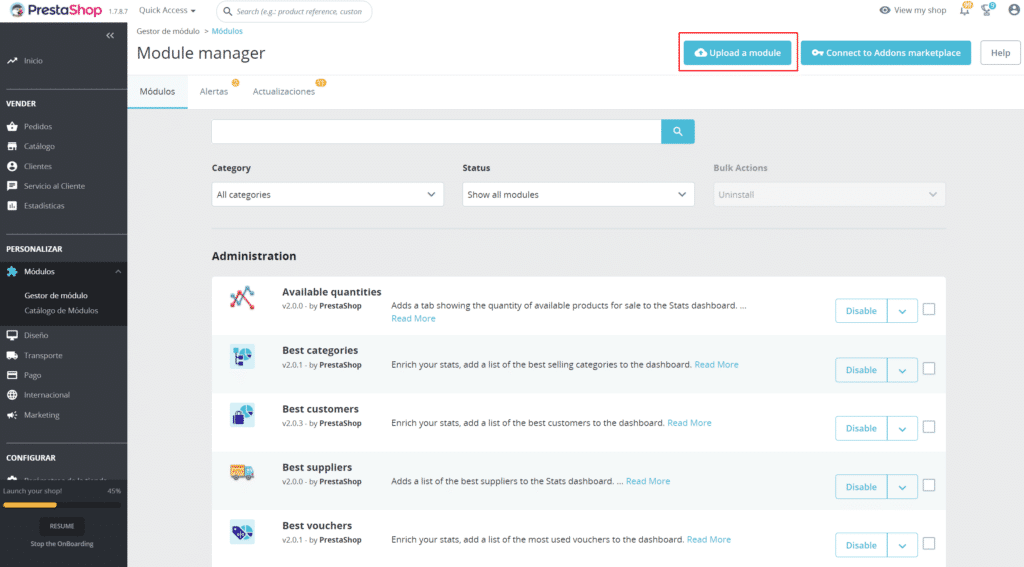The image size is (1024, 567).
Task: Switch to the Alertas tab
Action: pyautogui.click(x=214, y=91)
